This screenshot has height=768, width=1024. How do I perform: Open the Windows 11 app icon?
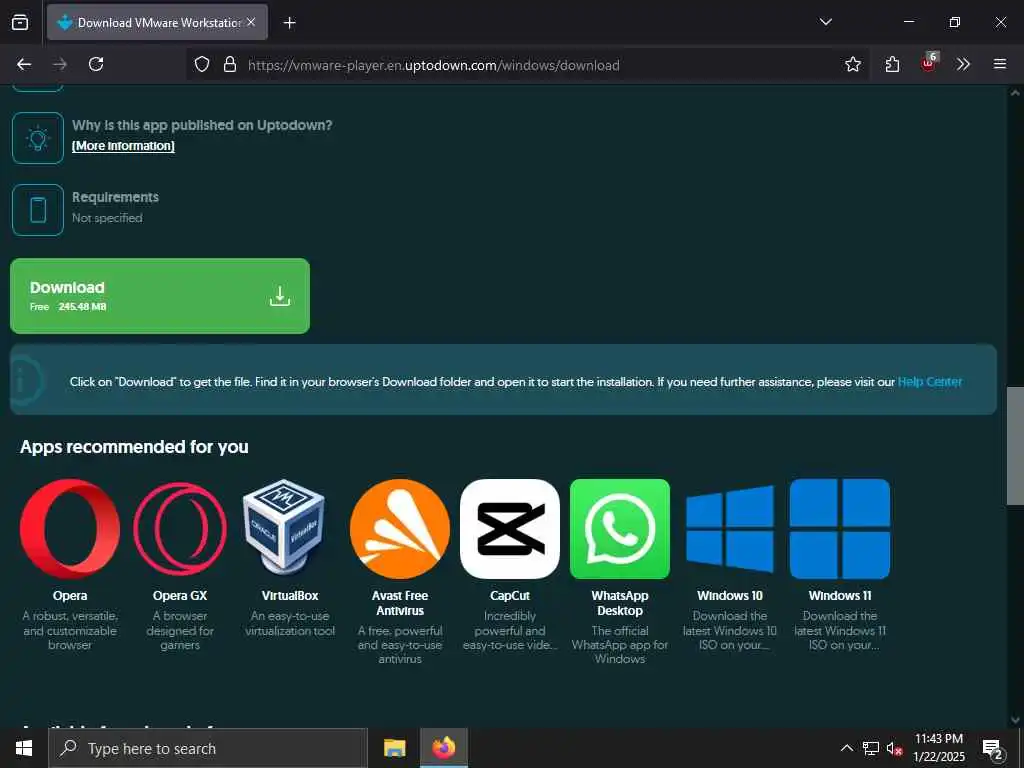point(840,529)
